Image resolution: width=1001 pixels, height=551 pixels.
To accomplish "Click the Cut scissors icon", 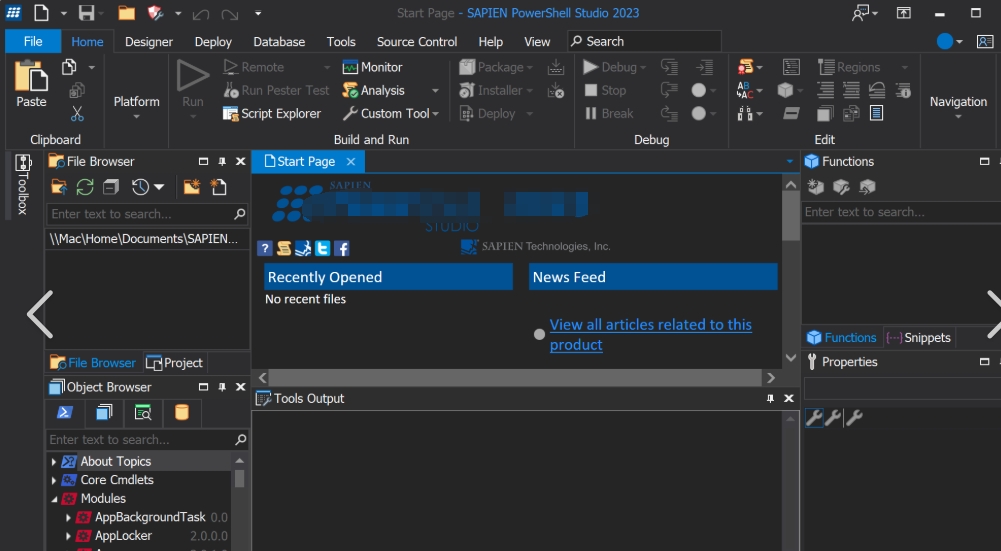I will 77,114.
